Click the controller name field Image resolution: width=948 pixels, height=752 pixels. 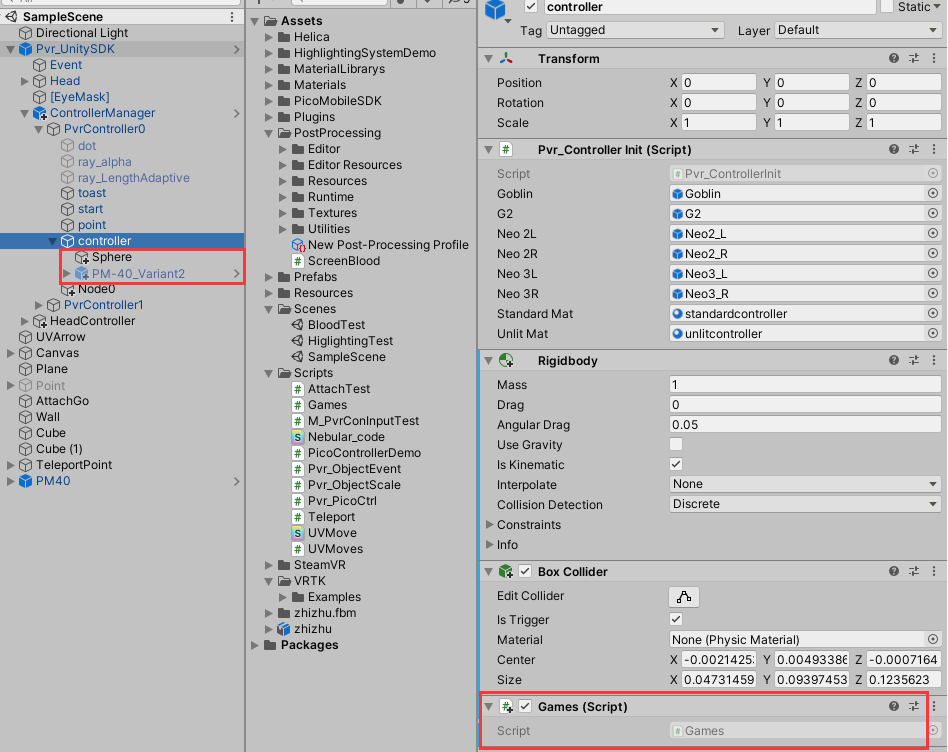pyautogui.click(x=709, y=7)
